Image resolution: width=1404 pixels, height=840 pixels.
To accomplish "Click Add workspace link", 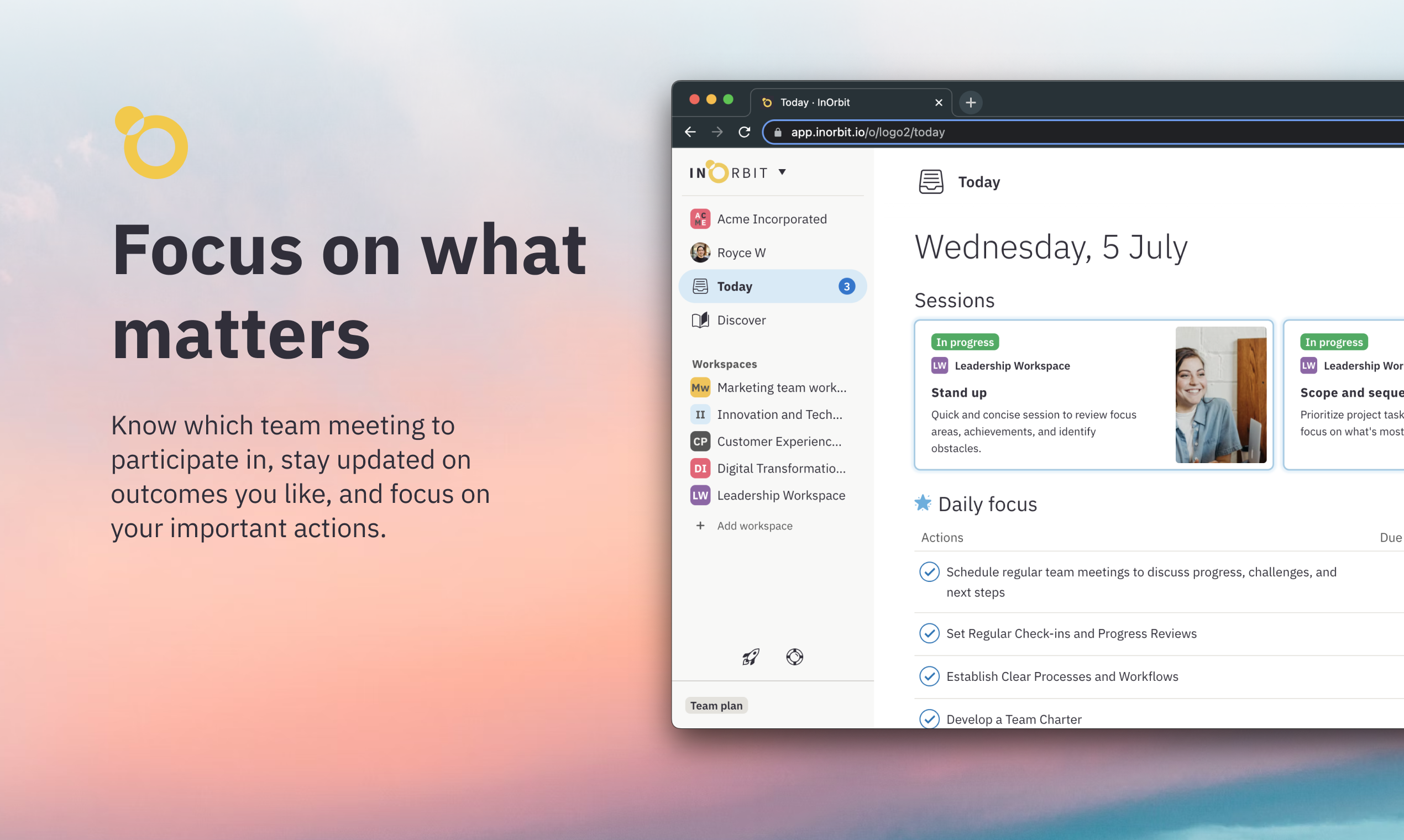I will (x=755, y=526).
